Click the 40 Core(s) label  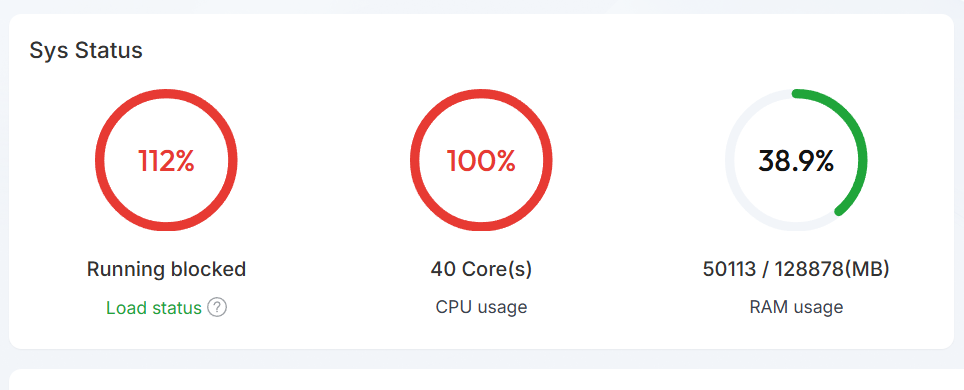[481, 269]
